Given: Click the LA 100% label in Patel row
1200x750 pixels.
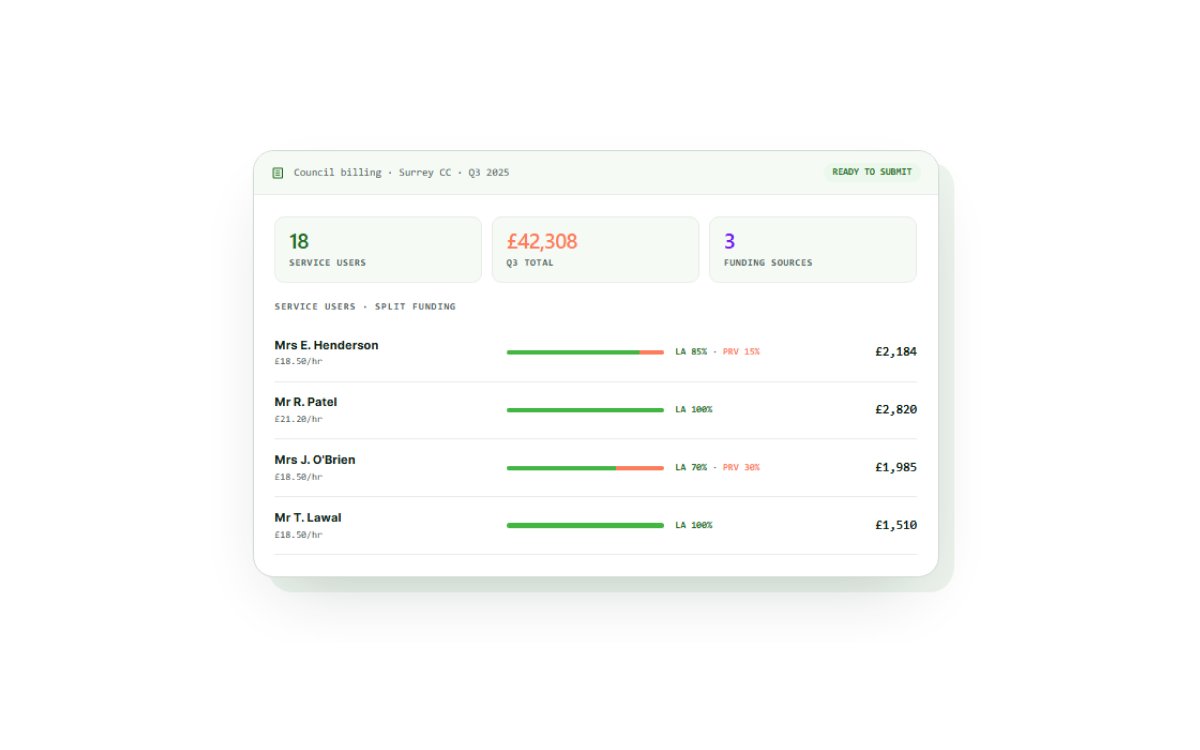Looking at the screenshot, I should (x=694, y=410).
